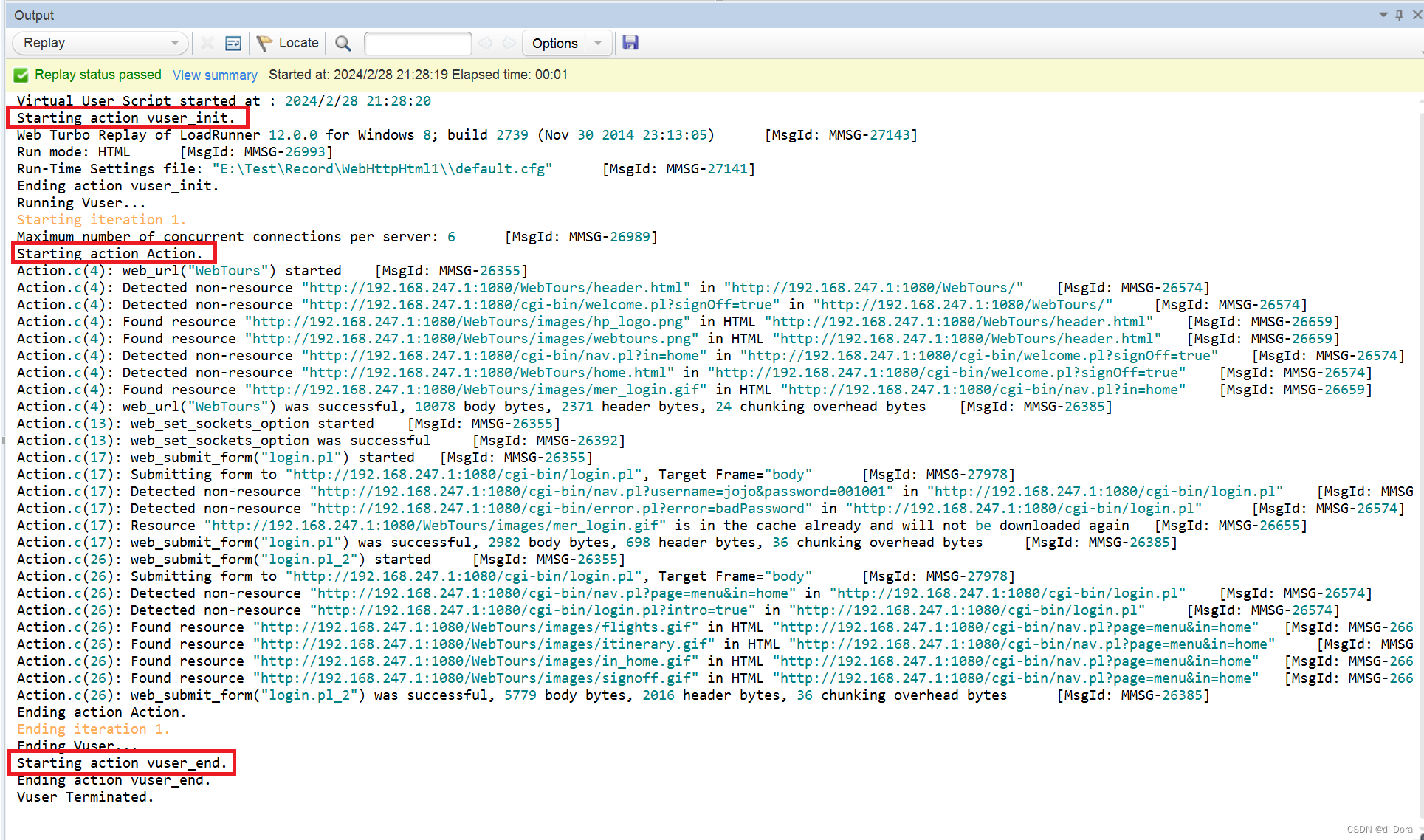Click the Locate text button

(x=298, y=43)
